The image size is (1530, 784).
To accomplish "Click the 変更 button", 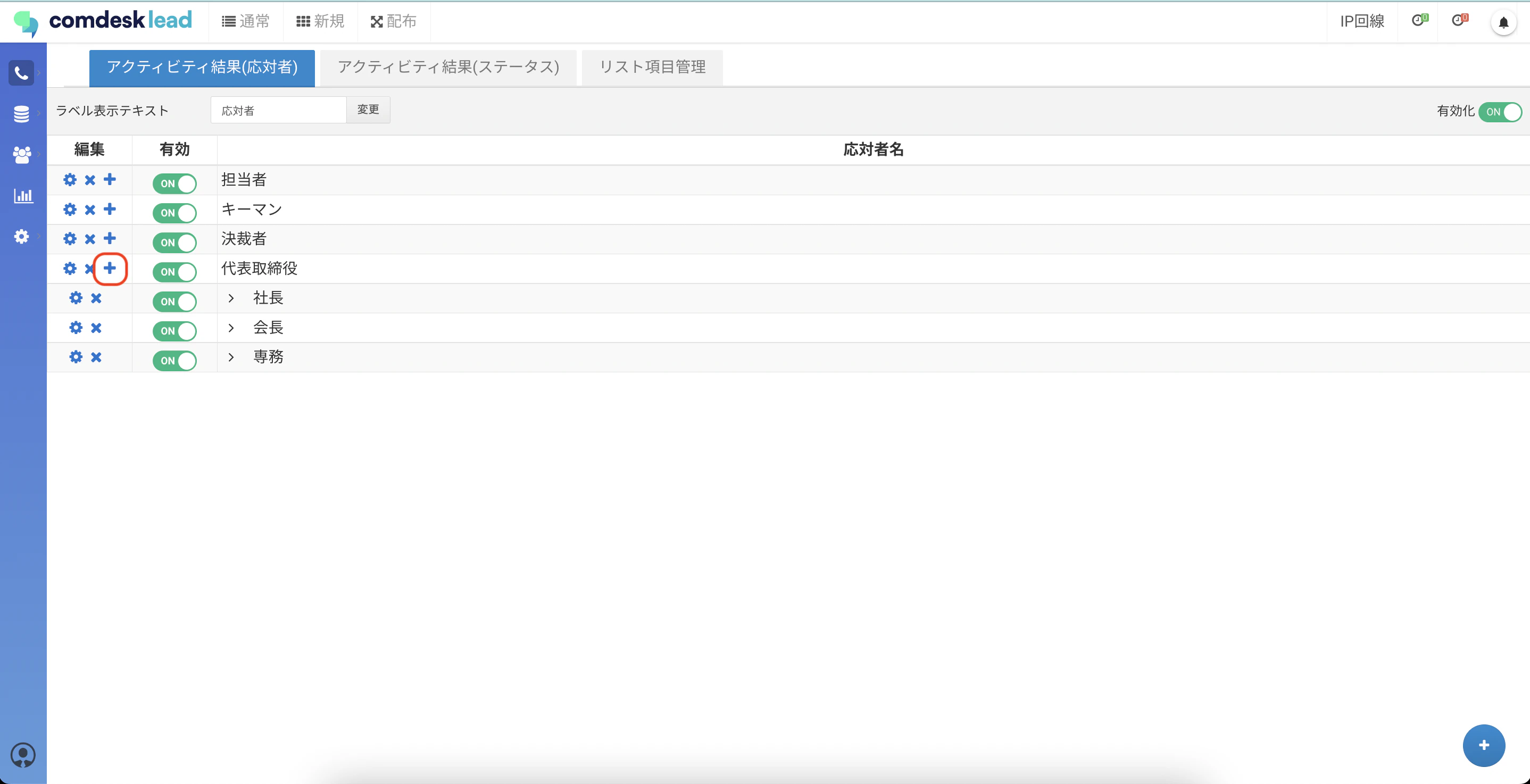I will [368, 110].
